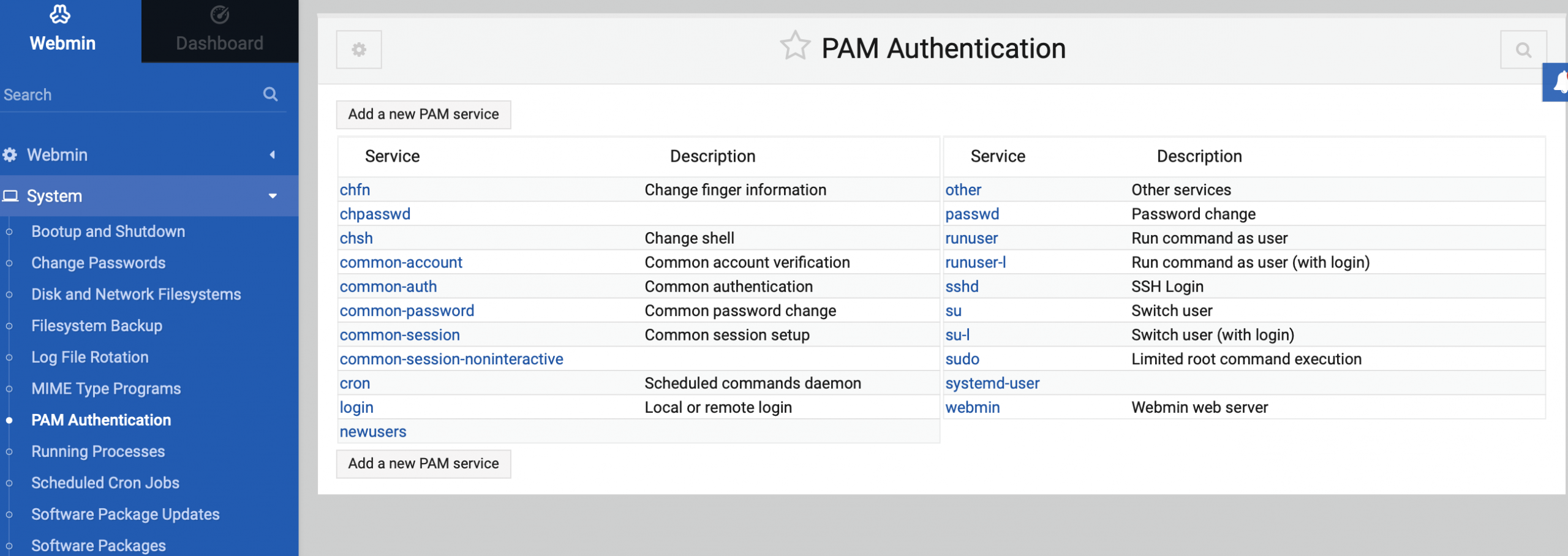Open passwd service link
Image resolution: width=1568 pixels, height=556 pixels.
(x=972, y=214)
